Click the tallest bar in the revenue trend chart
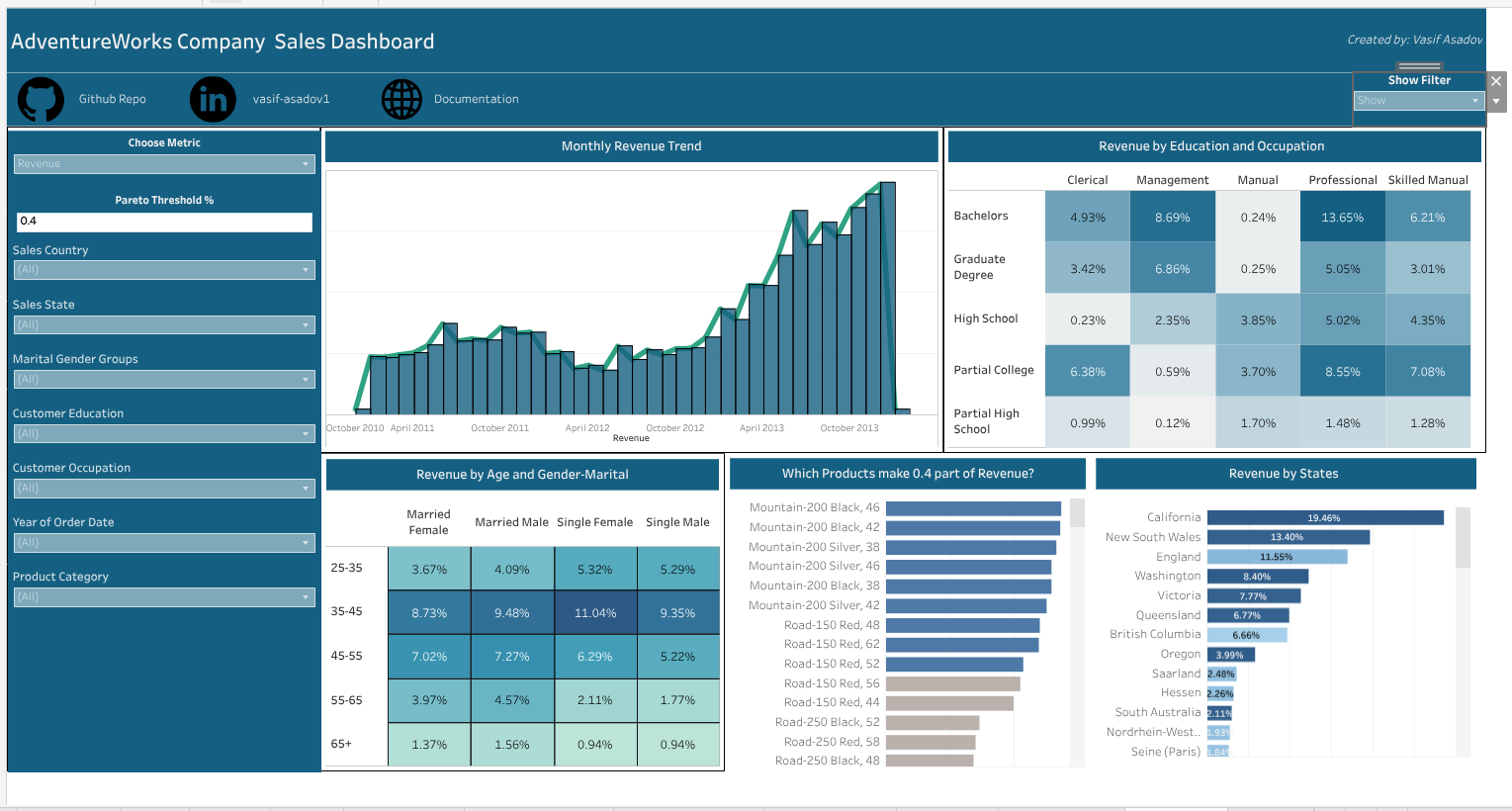This screenshot has width=1512, height=811. pos(888,298)
